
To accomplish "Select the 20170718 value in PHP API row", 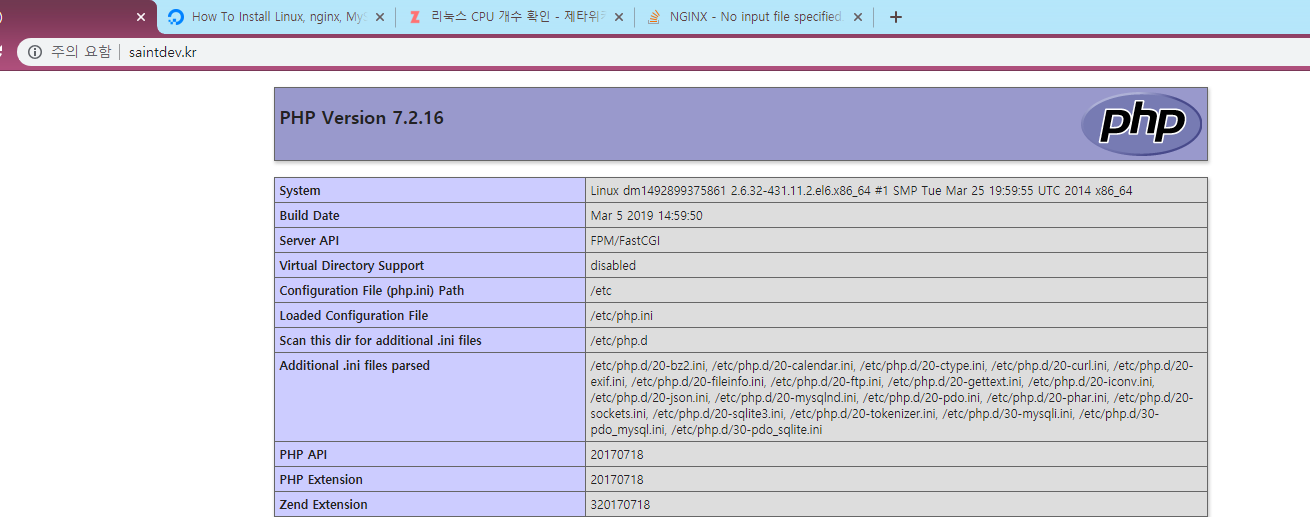I will [x=617, y=455].
